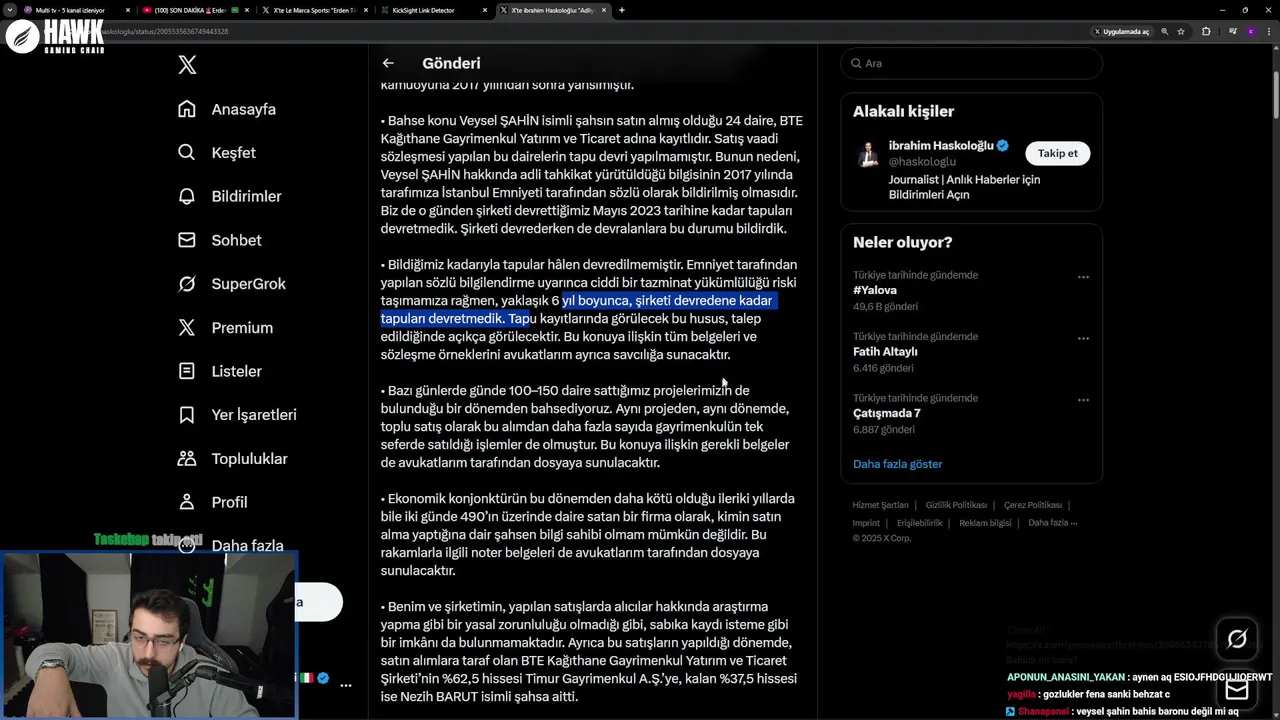Go back using the Gönderi arrow
The width and height of the screenshot is (1280, 720).
click(388, 63)
